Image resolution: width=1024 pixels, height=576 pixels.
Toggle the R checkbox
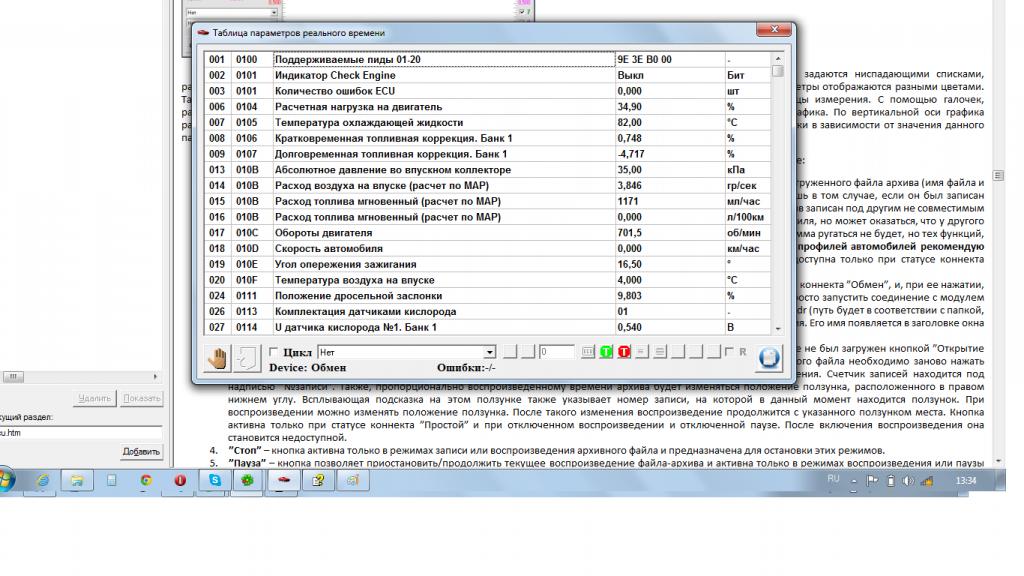tap(729, 352)
